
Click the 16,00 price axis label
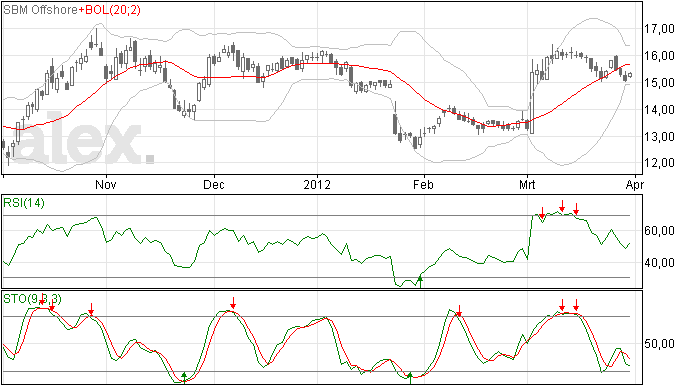point(659,56)
